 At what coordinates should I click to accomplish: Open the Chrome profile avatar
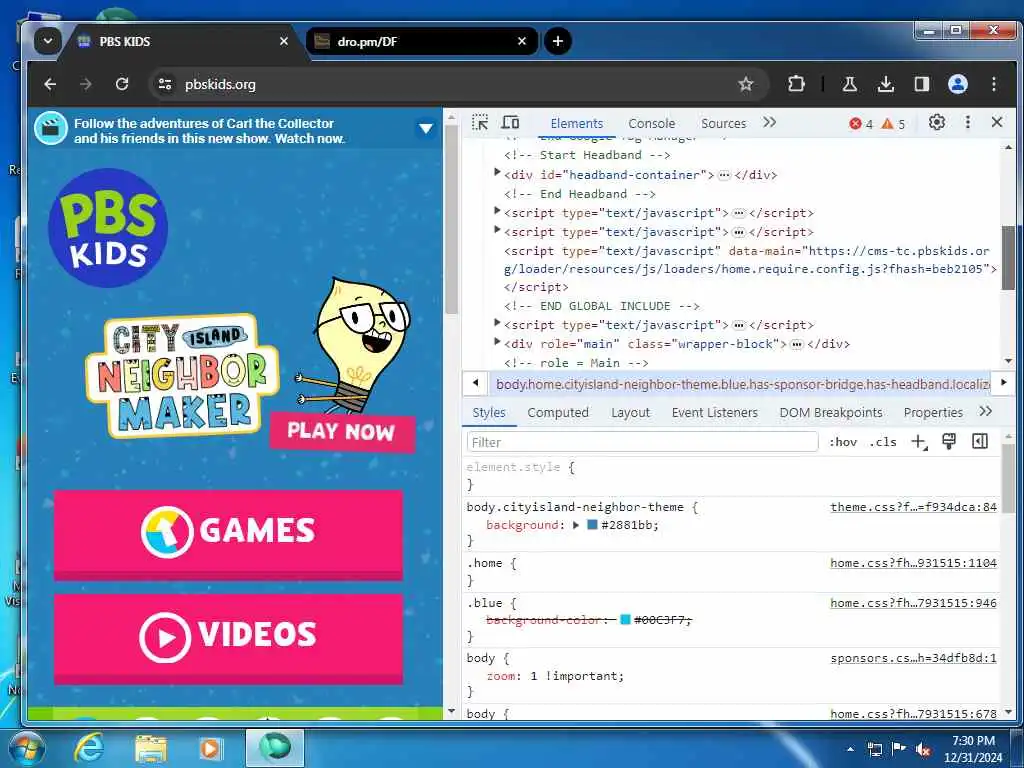pos(958,84)
